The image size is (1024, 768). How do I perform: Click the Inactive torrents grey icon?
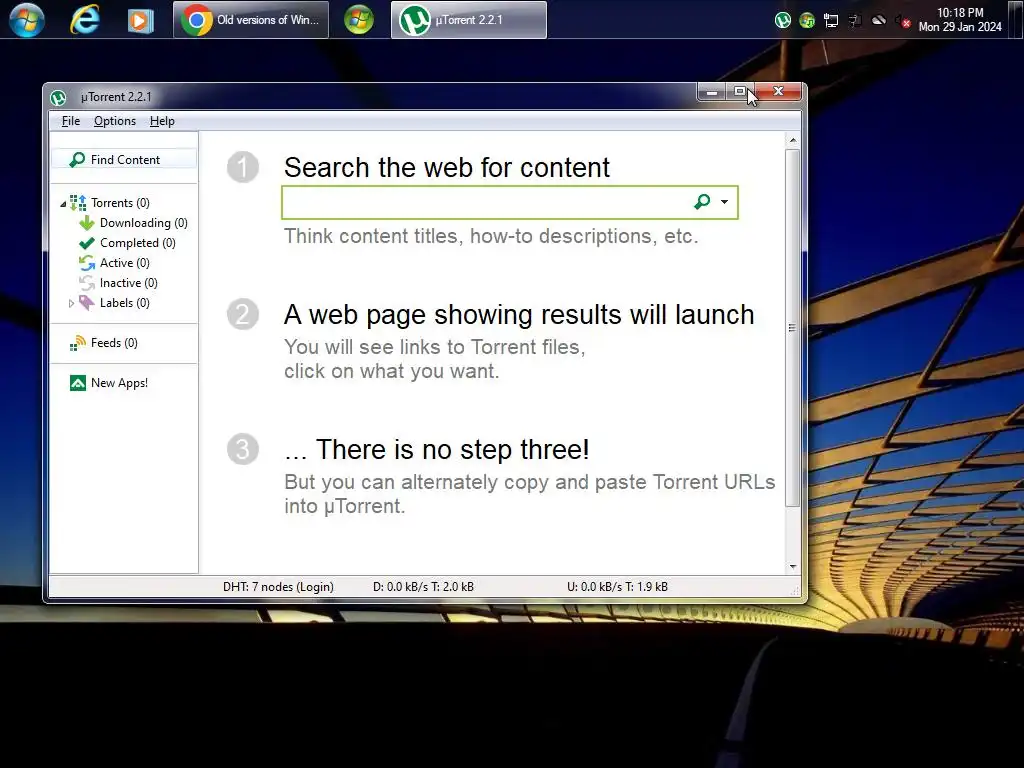[86, 283]
